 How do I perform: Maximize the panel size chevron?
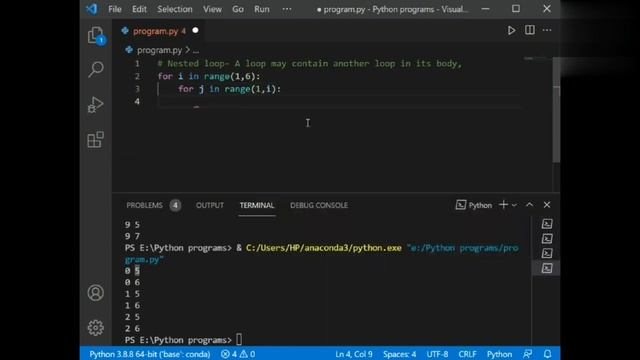(x=529, y=205)
